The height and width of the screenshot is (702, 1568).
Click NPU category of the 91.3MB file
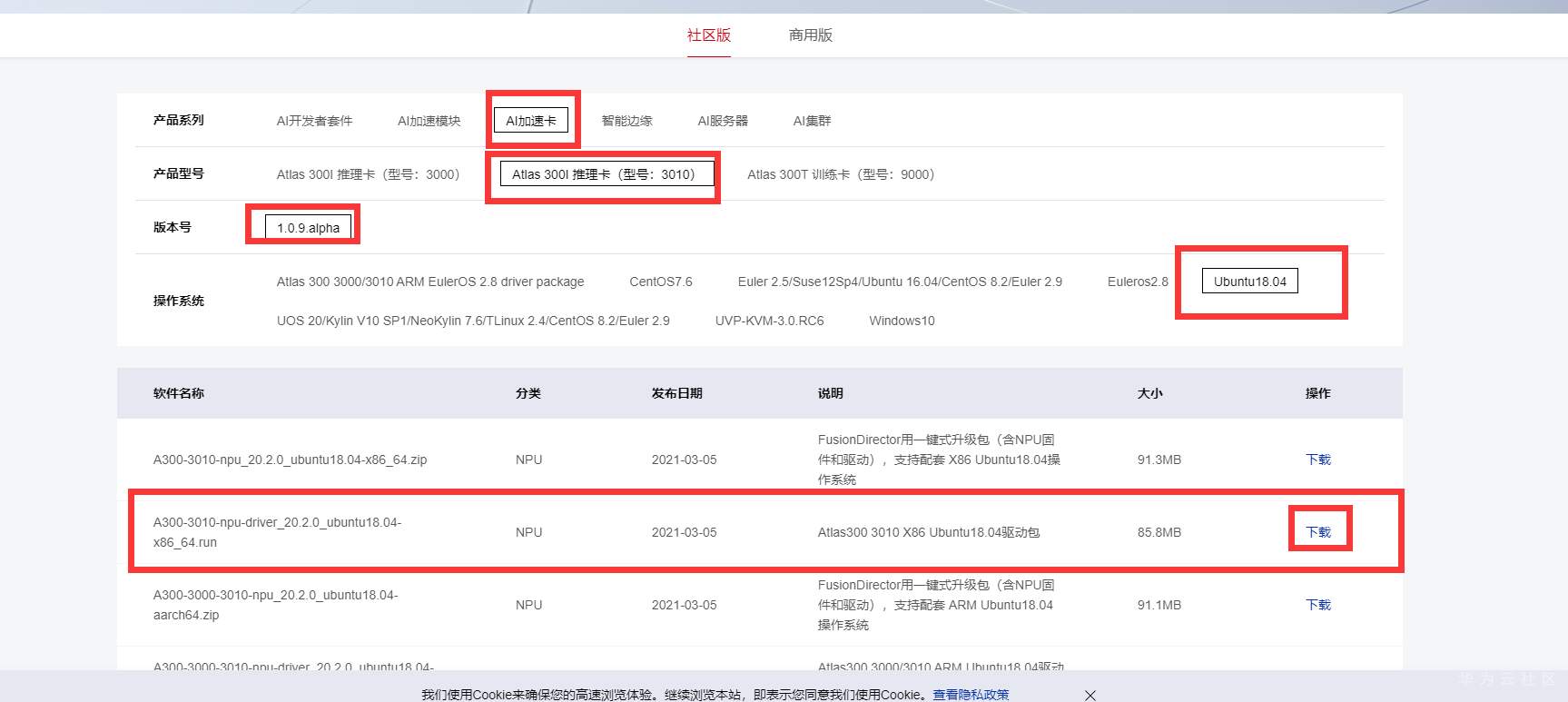[529, 460]
